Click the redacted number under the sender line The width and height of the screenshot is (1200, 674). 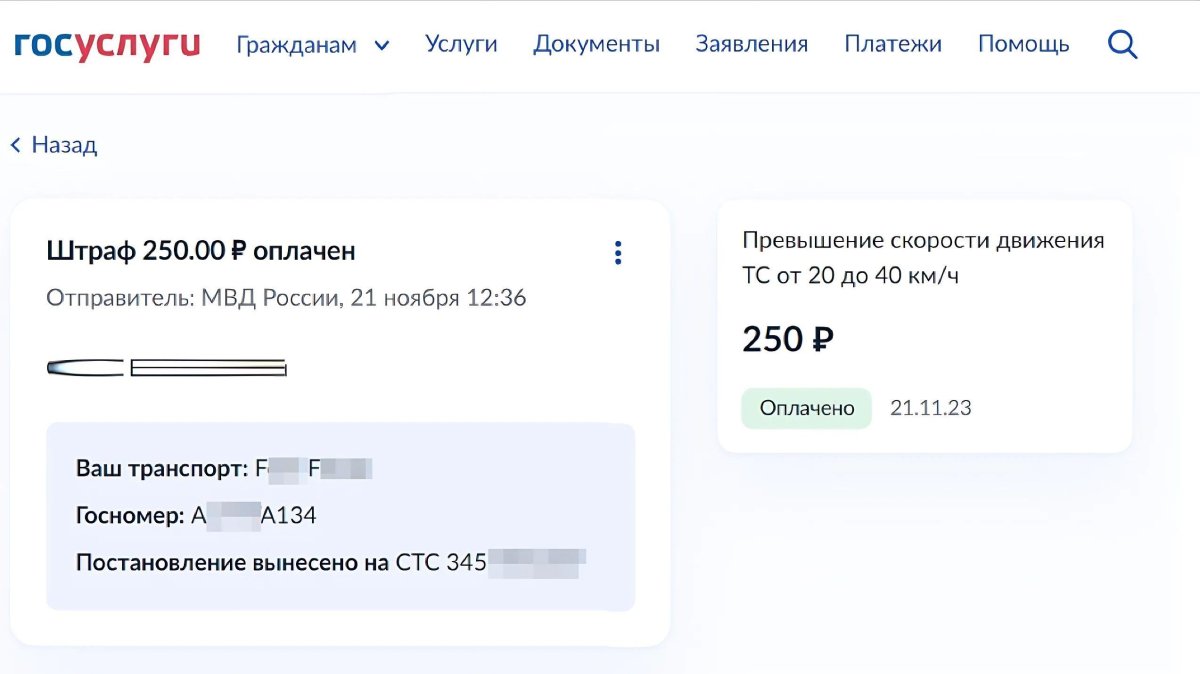167,368
